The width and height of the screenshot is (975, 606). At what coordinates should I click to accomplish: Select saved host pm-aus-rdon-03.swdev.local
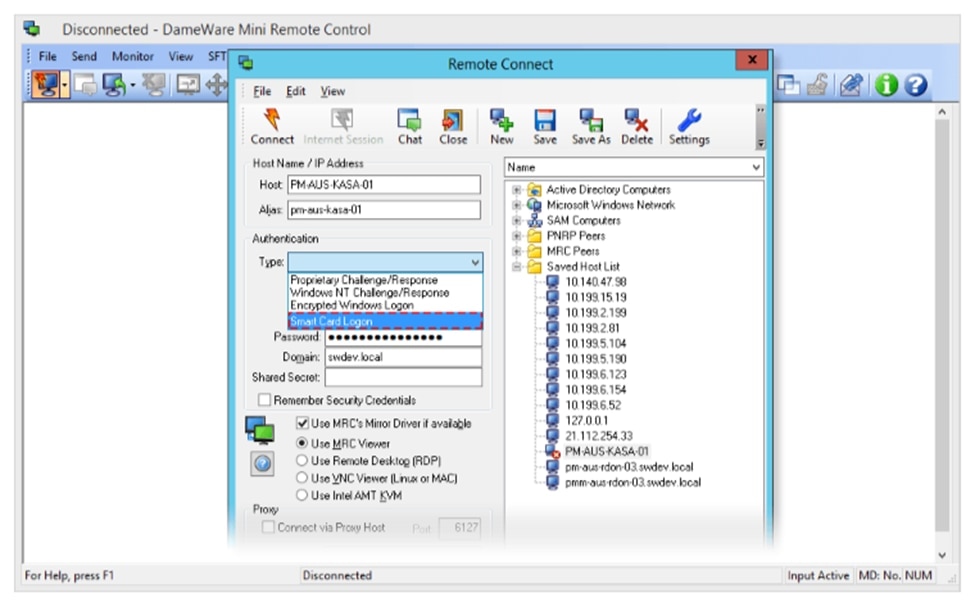pos(629,467)
